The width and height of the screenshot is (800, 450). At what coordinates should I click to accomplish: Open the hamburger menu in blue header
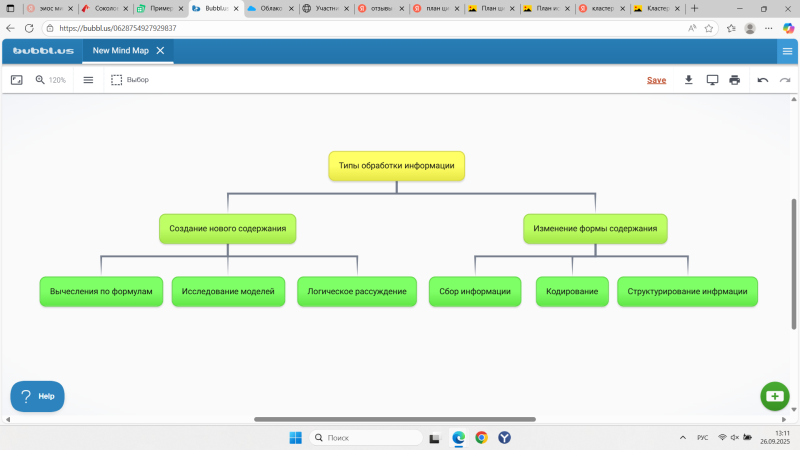(x=787, y=51)
